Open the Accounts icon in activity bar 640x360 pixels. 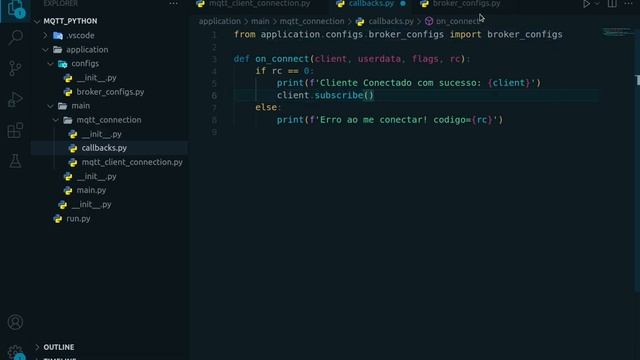pyautogui.click(x=15, y=322)
